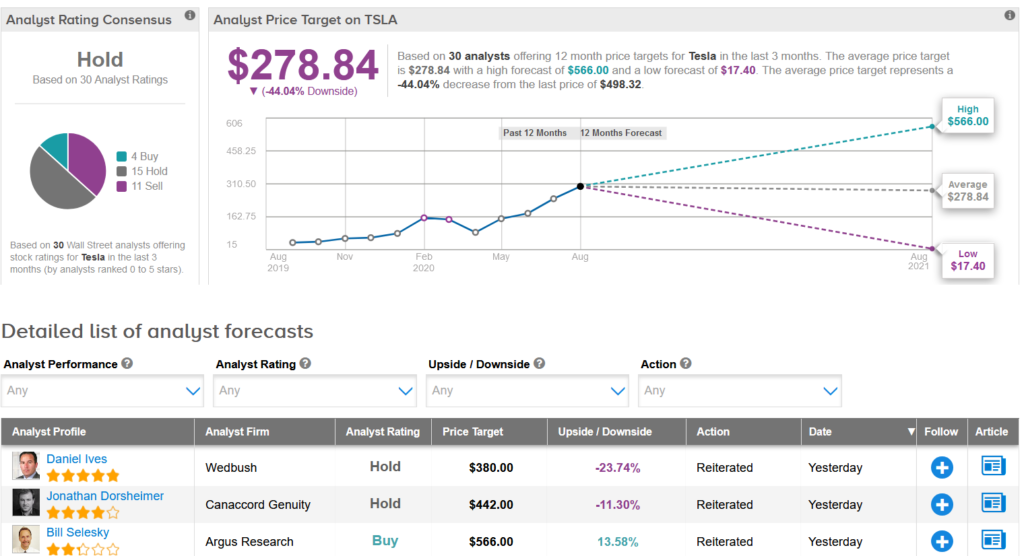Click the info icon beside Analyst Rating Consensus
This screenshot has height=556, width=1024.
tap(190, 19)
